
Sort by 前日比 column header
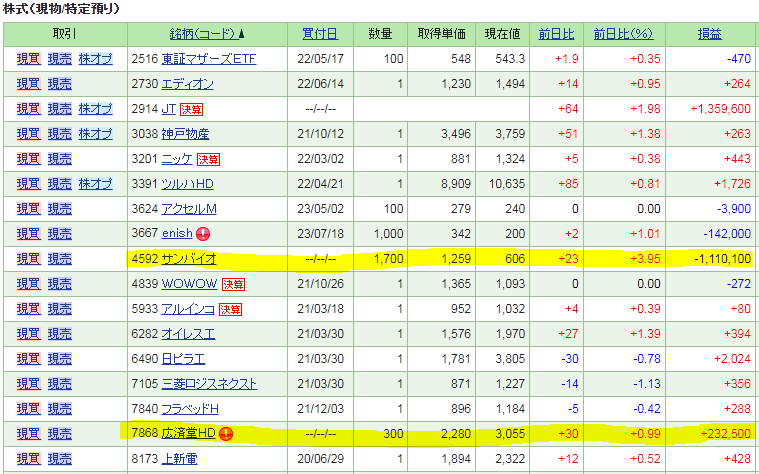(x=556, y=34)
